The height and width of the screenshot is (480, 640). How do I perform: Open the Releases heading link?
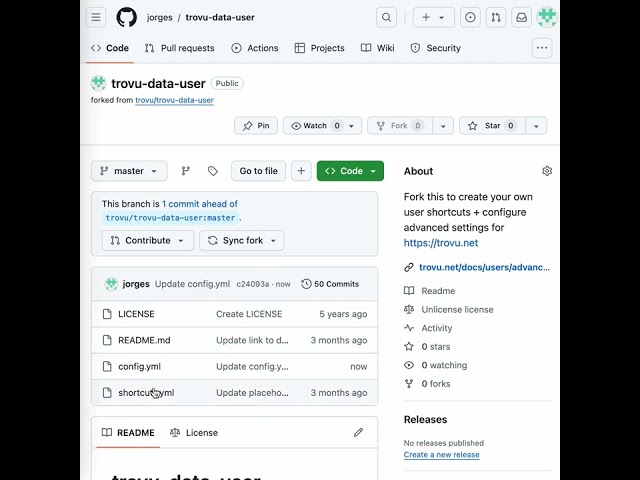coord(425,420)
